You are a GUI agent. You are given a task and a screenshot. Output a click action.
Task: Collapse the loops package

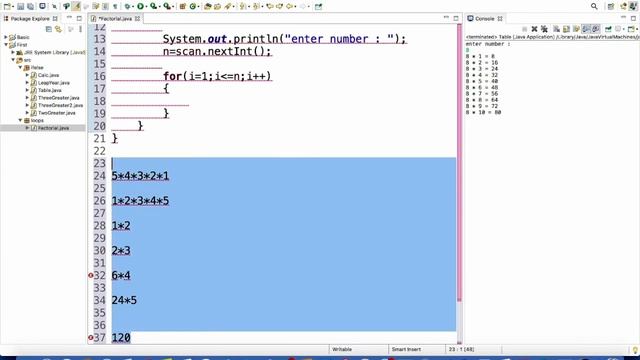pyautogui.click(x=20, y=120)
